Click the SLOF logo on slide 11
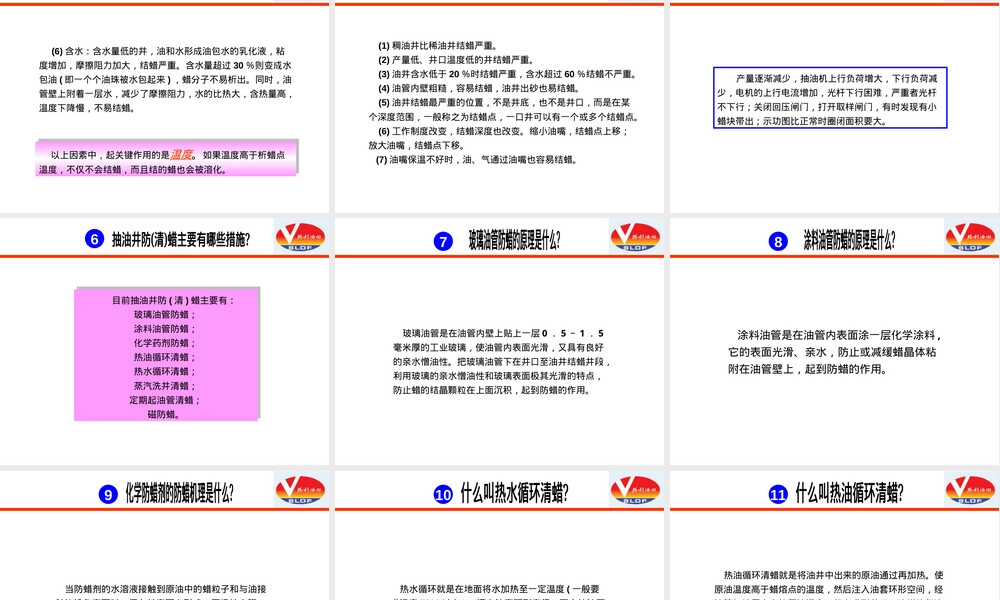The height and width of the screenshot is (600, 1000). point(970,490)
